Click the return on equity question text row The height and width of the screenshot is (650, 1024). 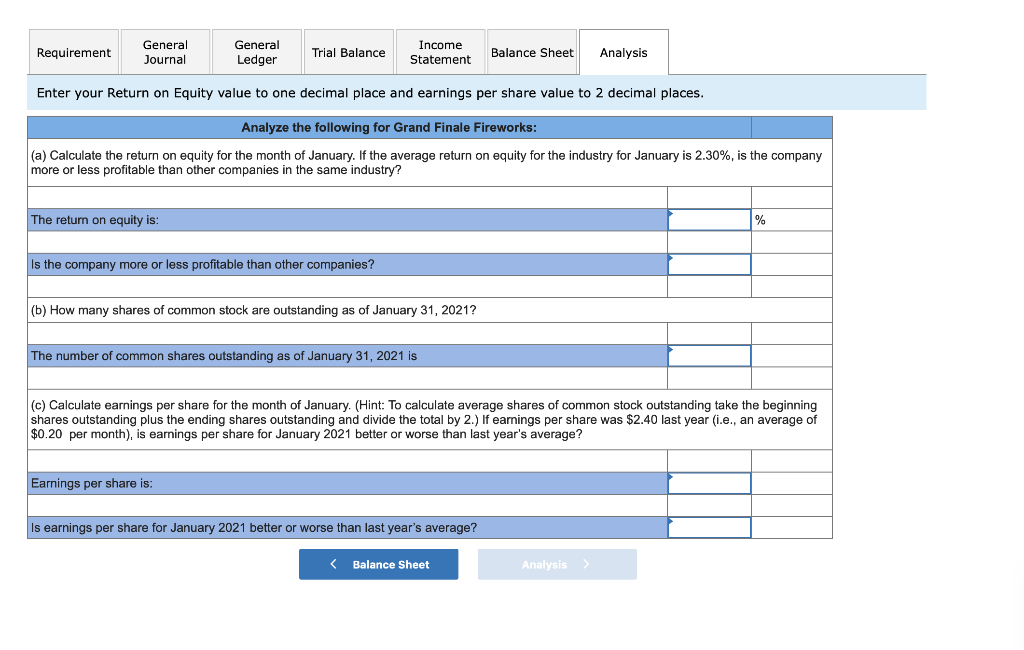click(x=347, y=219)
